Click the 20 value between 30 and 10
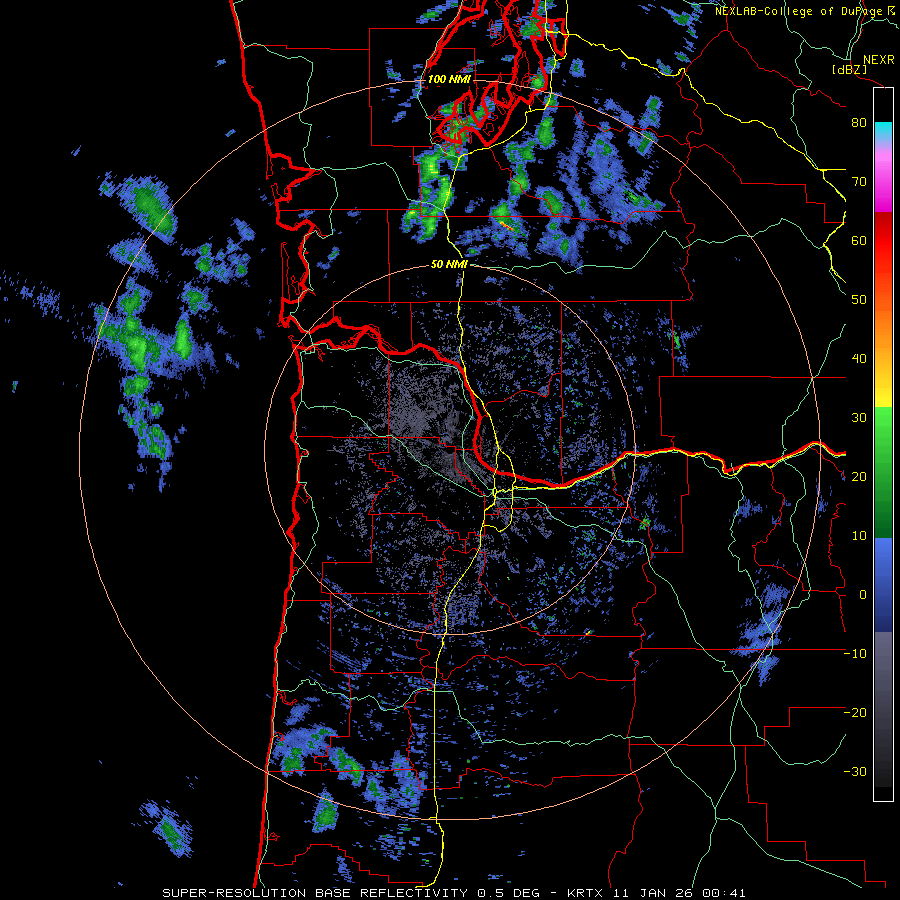The width and height of the screenshot is (900, 900). click(x=859, y=477)
